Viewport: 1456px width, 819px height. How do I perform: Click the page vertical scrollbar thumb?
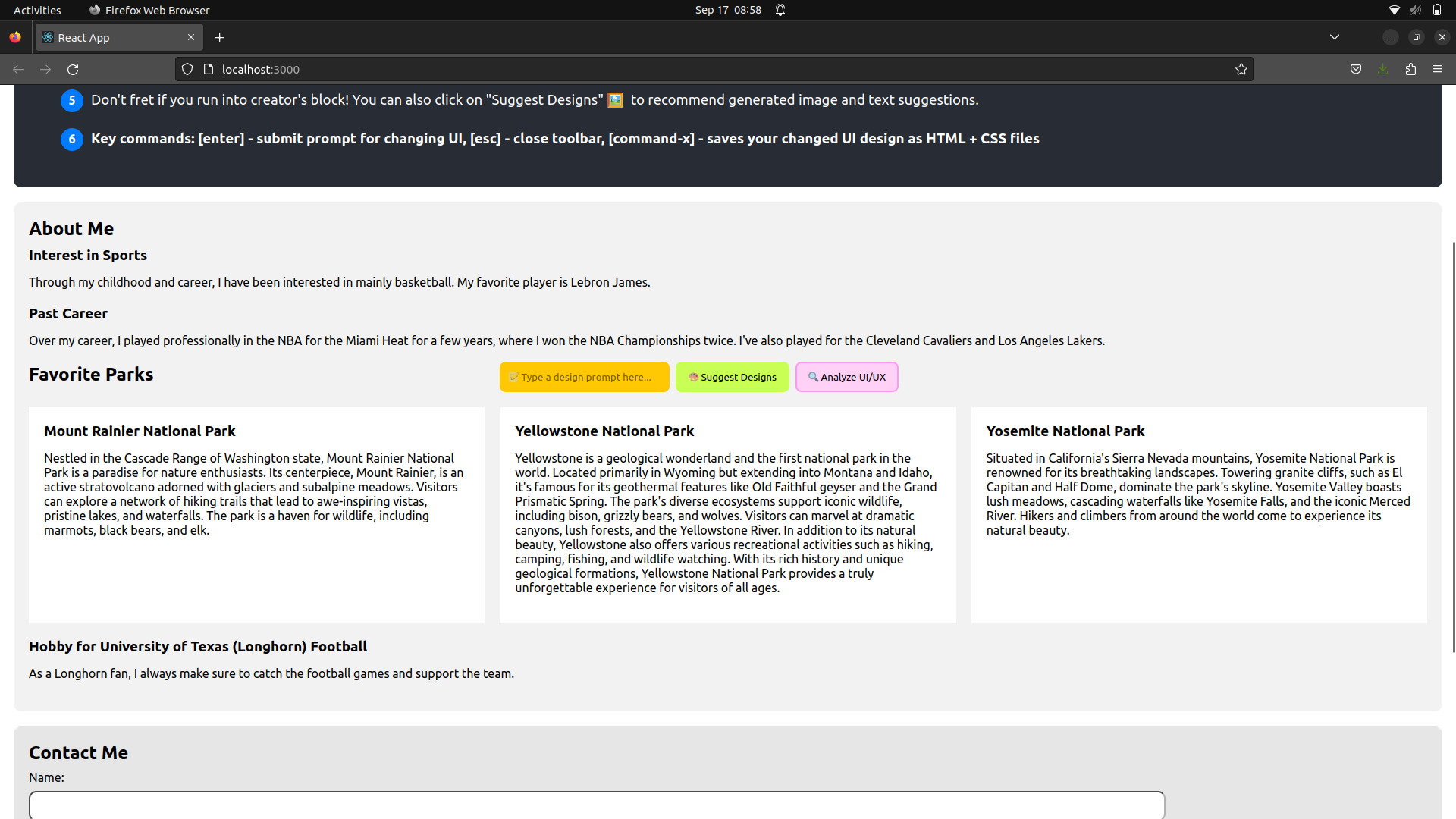pyautogui.click(x=1453, y=447)
